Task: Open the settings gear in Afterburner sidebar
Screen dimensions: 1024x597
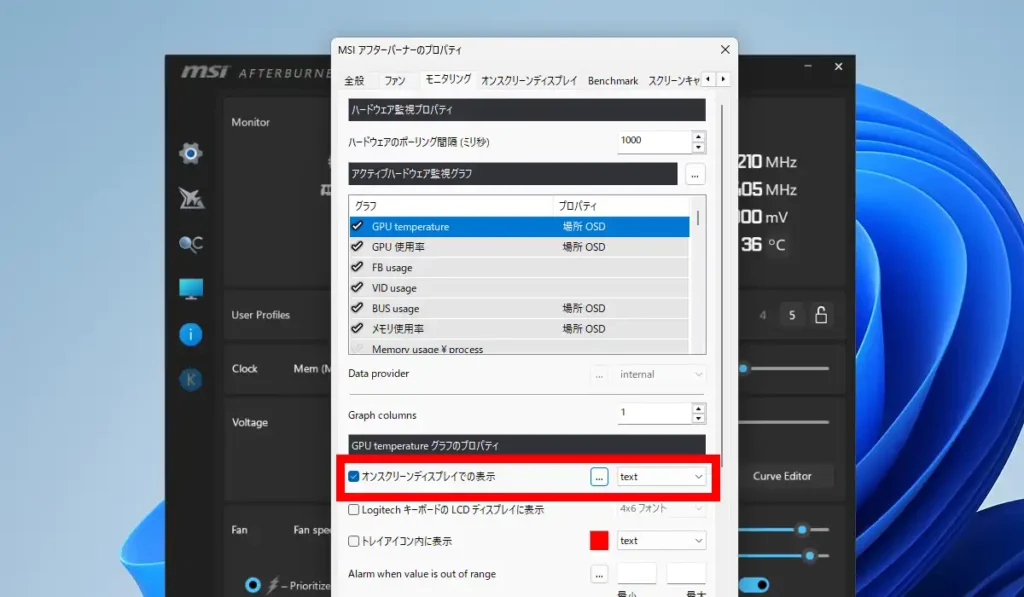Action: point(190,153)
